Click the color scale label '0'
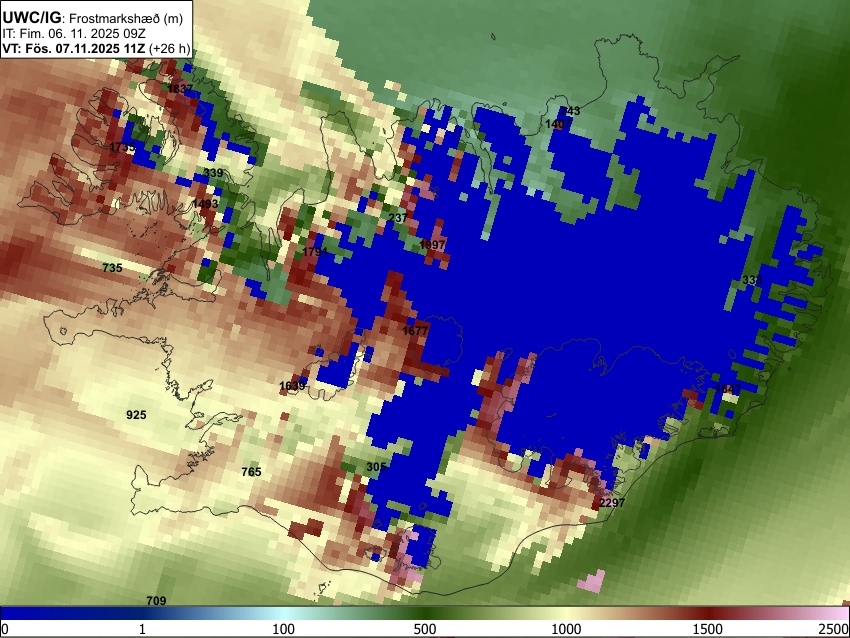 pos(5,629)
